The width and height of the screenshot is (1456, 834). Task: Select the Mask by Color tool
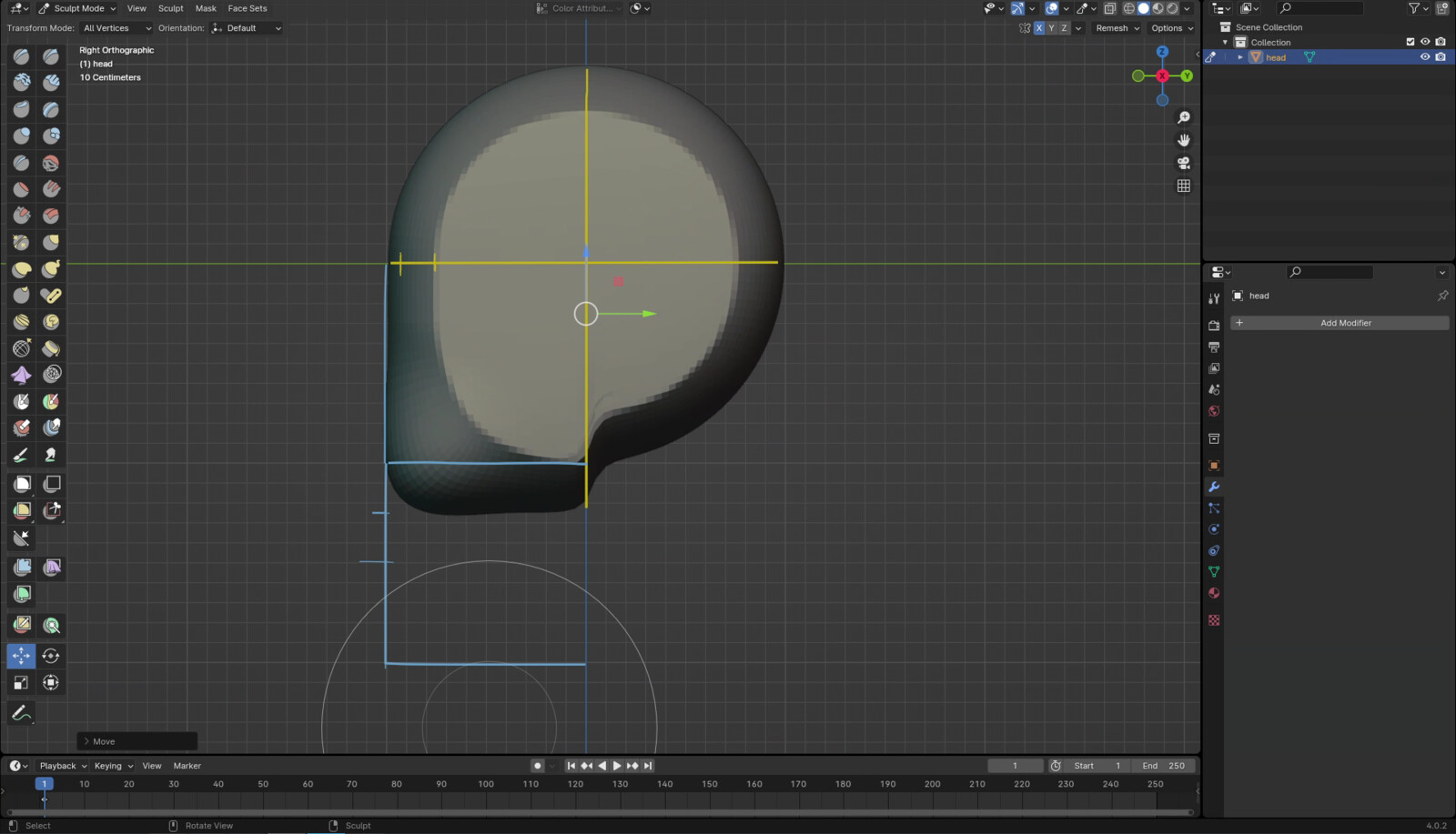[x=51, y=624]
